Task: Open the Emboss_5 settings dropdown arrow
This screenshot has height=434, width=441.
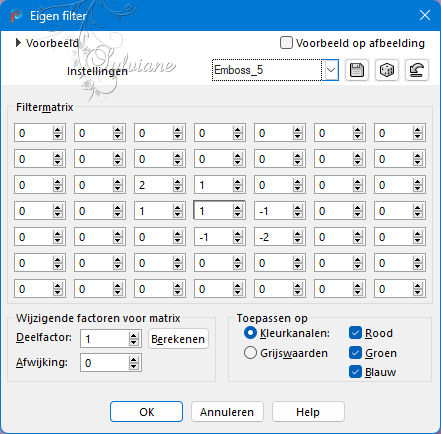Action: pos(331,70)
